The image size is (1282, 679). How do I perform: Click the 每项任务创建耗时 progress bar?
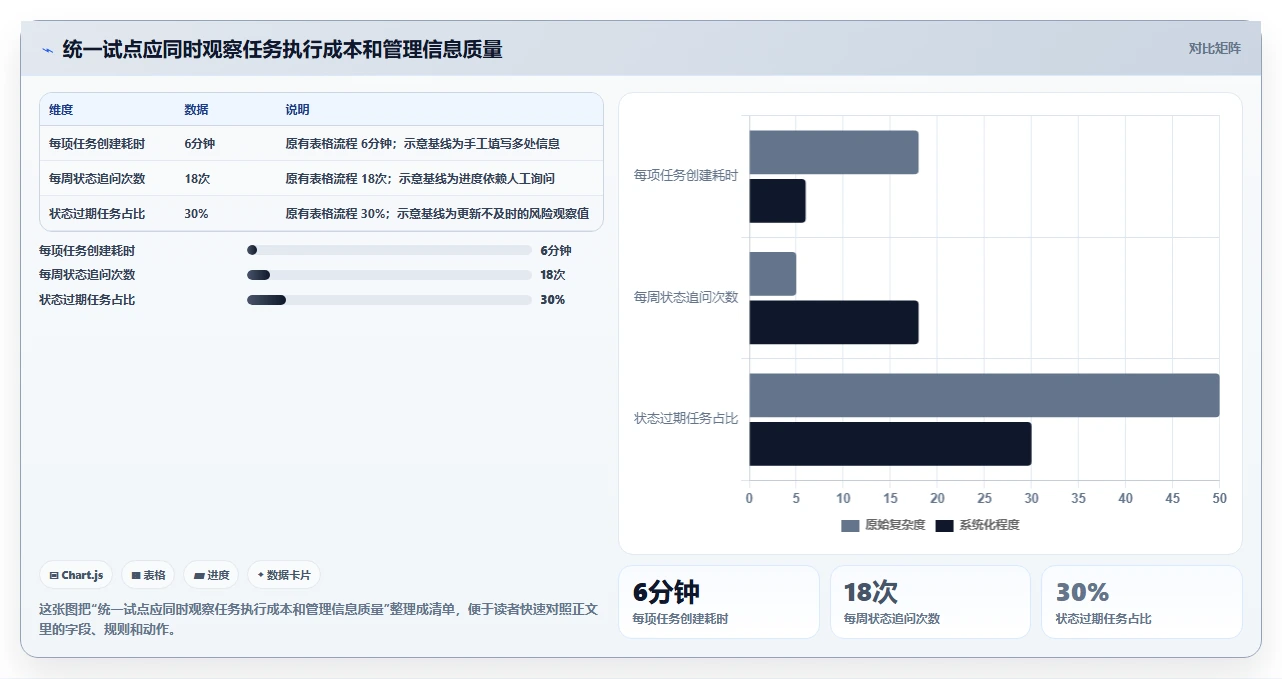389,250
